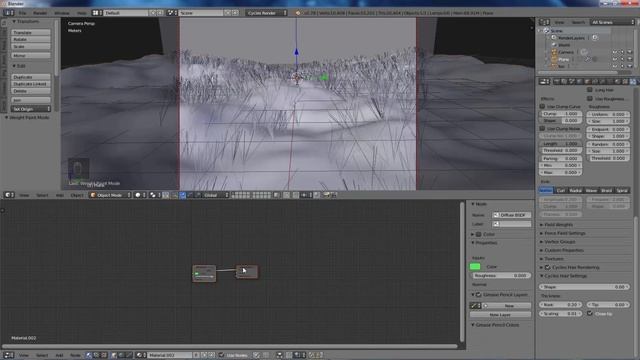Click the viewport shading sphere icon

[x=139, y=195]
